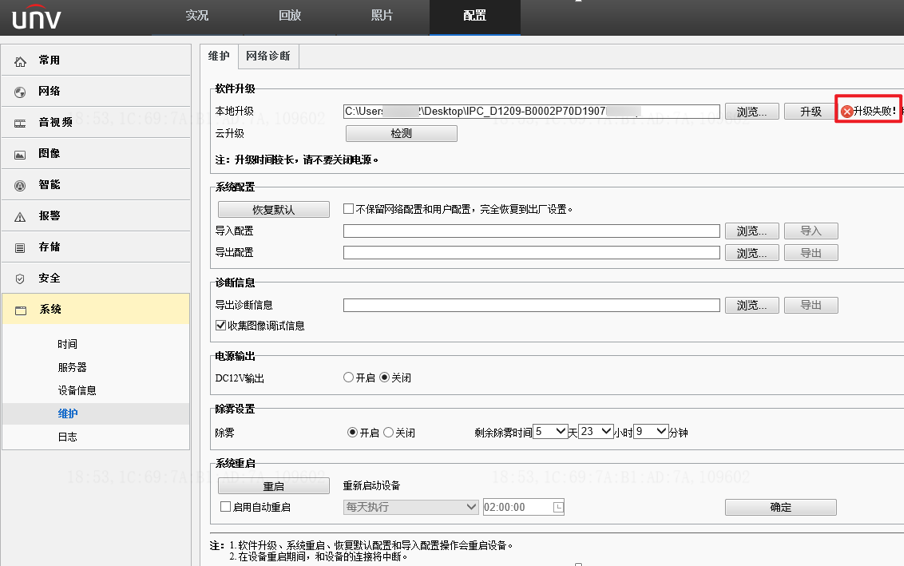Open the 报警 menu section

click(96, 216)
